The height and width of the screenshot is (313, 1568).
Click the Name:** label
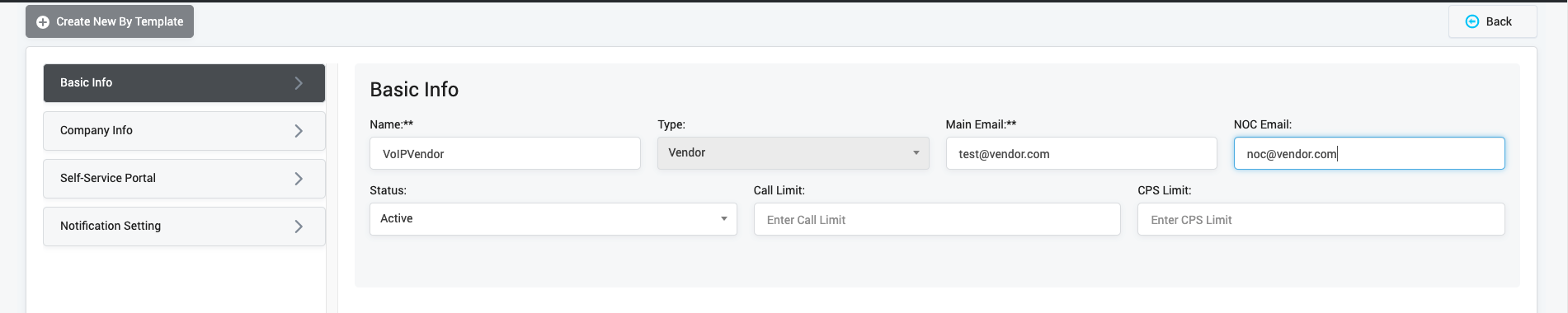[x=391, y=124]
